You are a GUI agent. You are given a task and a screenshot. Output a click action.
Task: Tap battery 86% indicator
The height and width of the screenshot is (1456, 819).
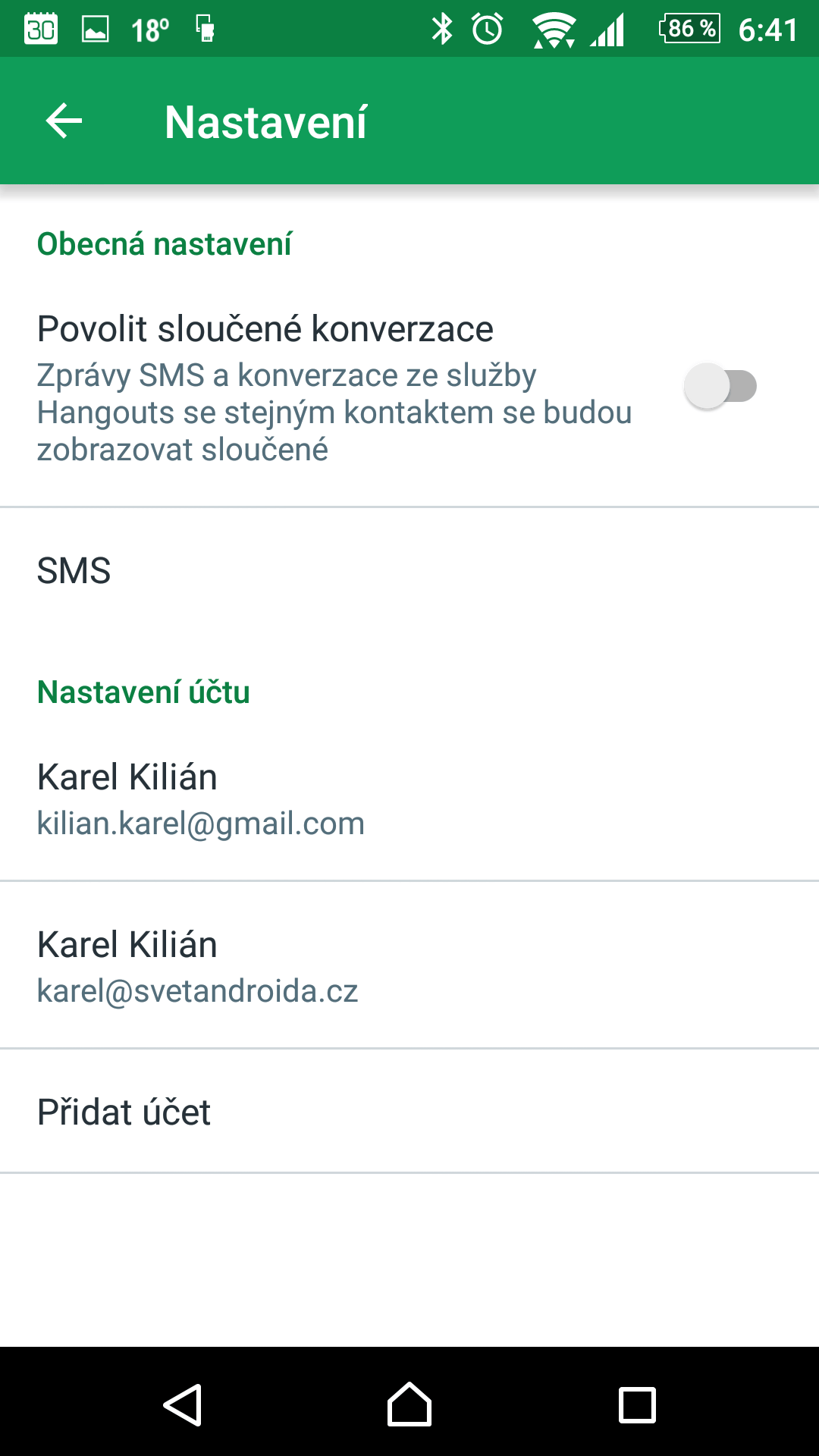(x=689, y=29)
